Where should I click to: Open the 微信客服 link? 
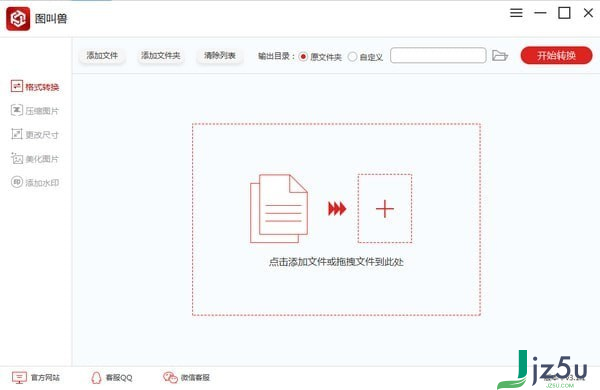pyautogui.click(x=195, y=378)
